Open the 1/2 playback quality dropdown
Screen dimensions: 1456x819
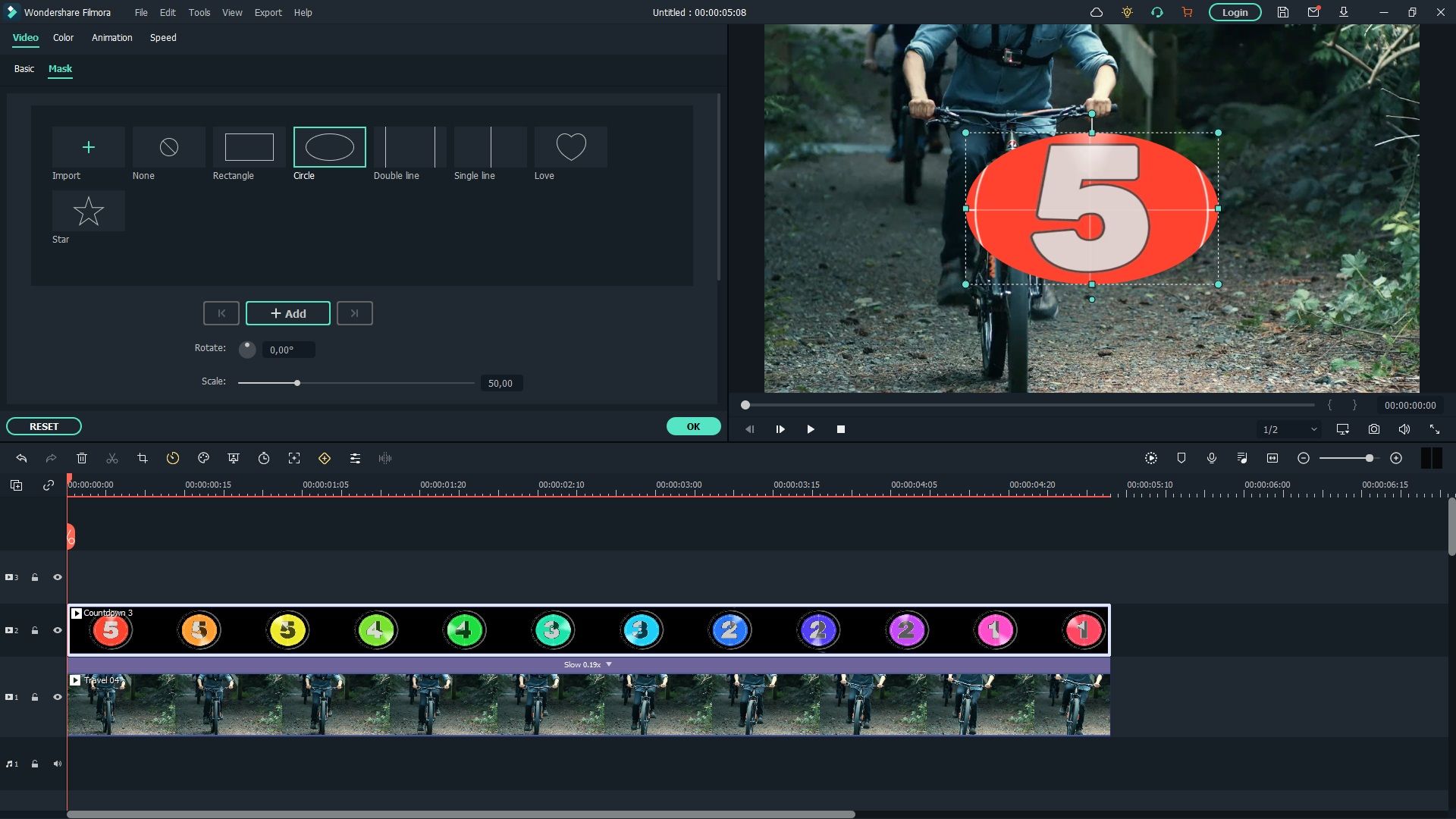point(1289,429)
